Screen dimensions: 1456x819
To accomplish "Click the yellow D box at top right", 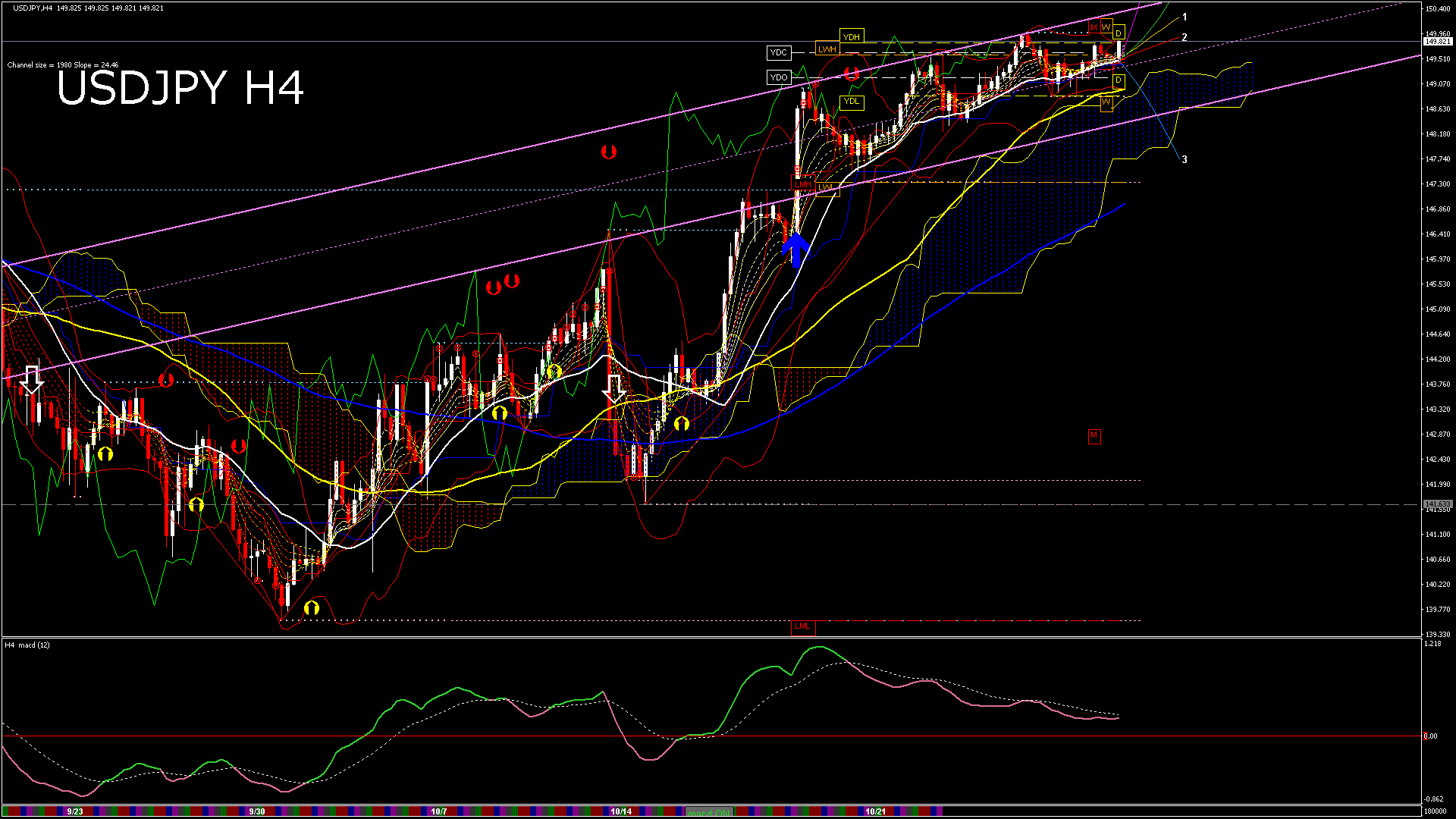I will click(x=1118, y=33).
